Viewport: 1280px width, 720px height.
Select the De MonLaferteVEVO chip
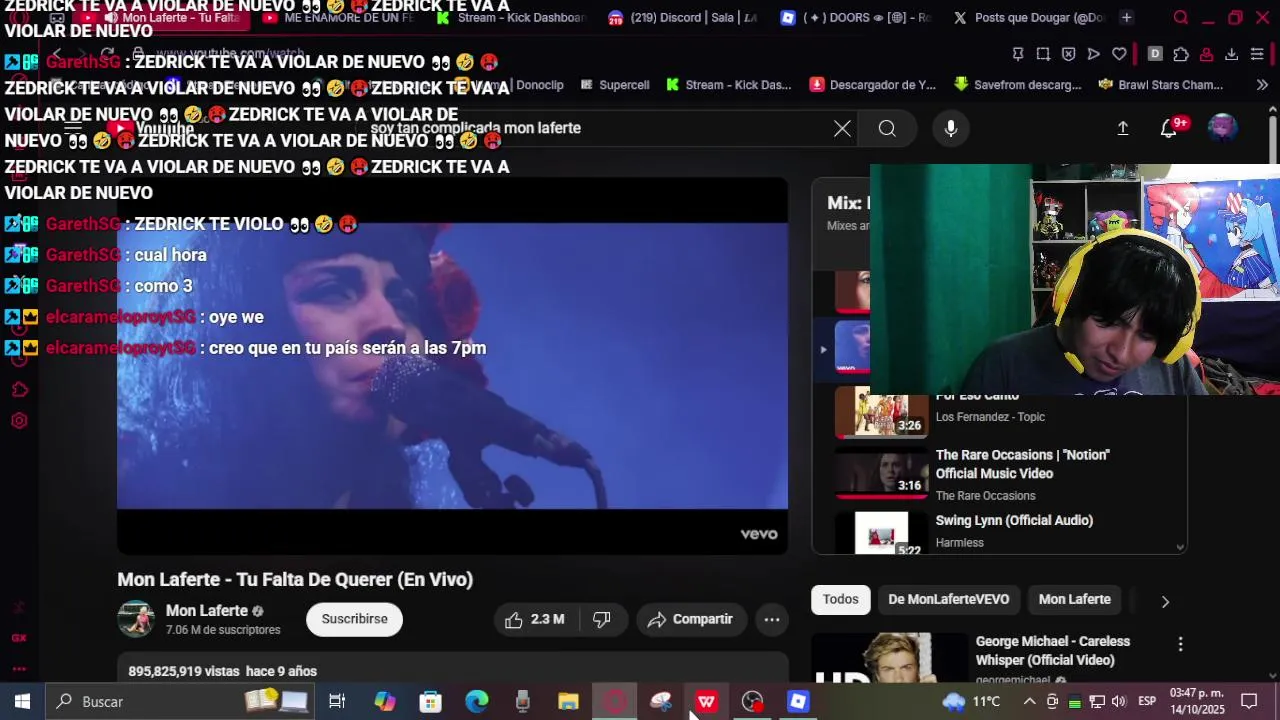point(948,600)
